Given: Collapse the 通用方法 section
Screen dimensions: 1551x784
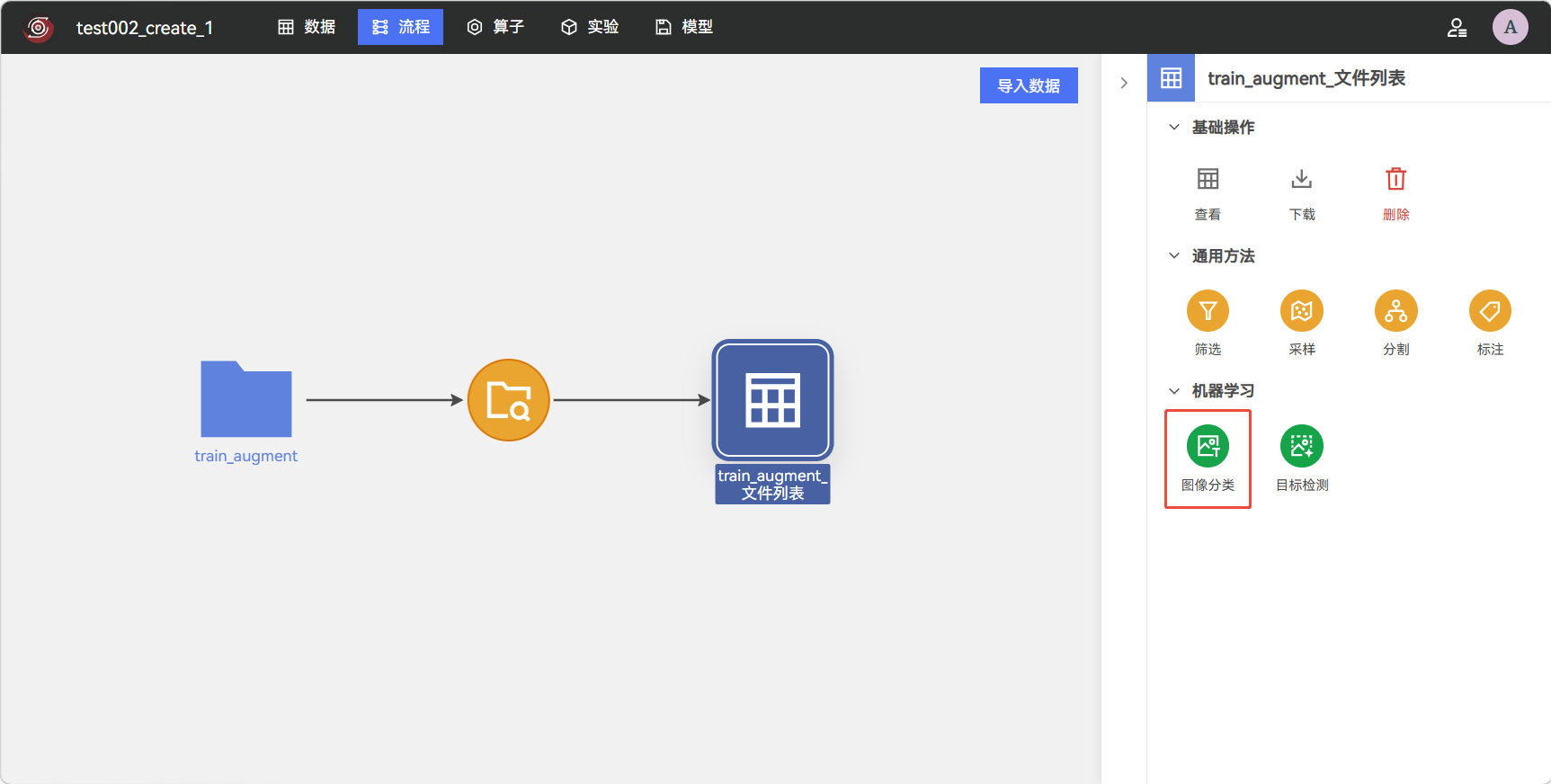Looking at the screenshot, I should [x=1173, y=256].
